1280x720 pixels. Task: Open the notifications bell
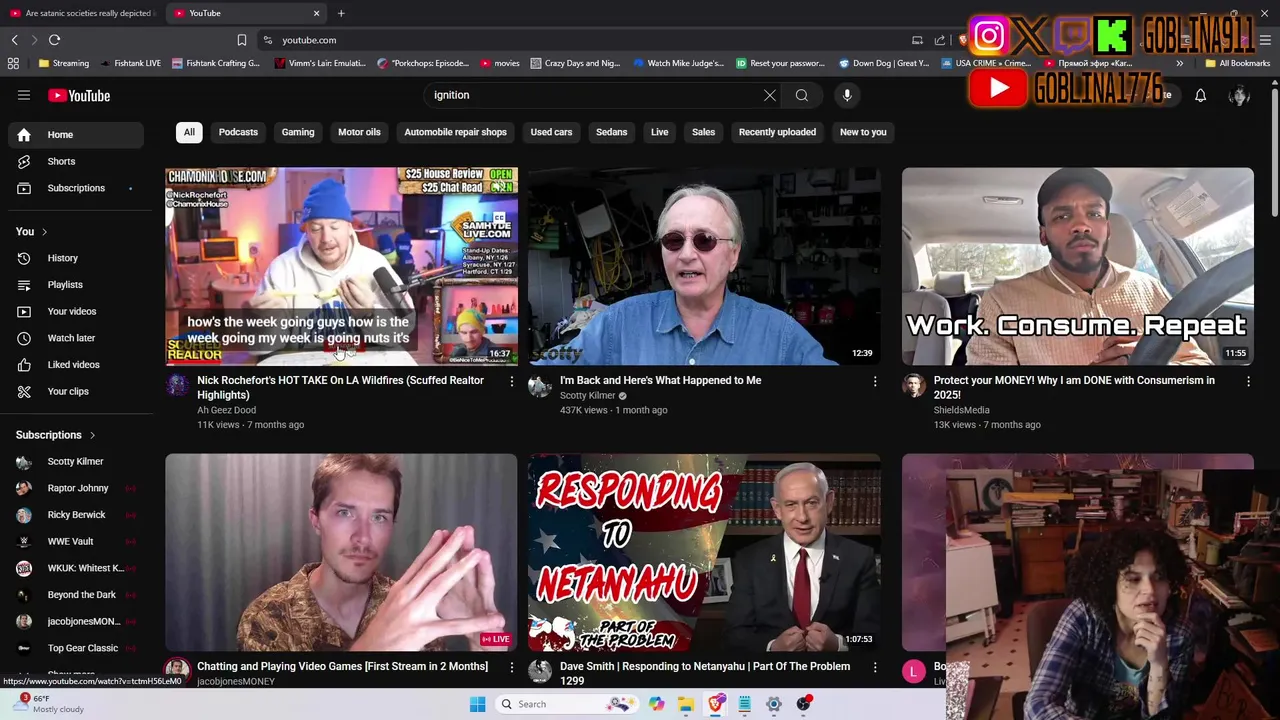pyautogui.click(x=1200, y=95)
